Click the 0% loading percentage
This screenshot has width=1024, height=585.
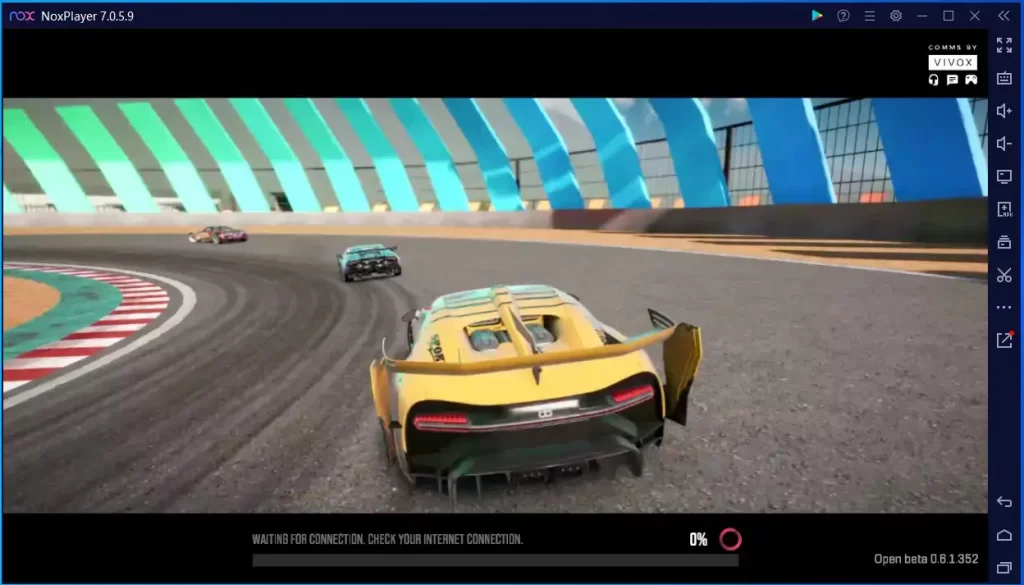[698, 539]
